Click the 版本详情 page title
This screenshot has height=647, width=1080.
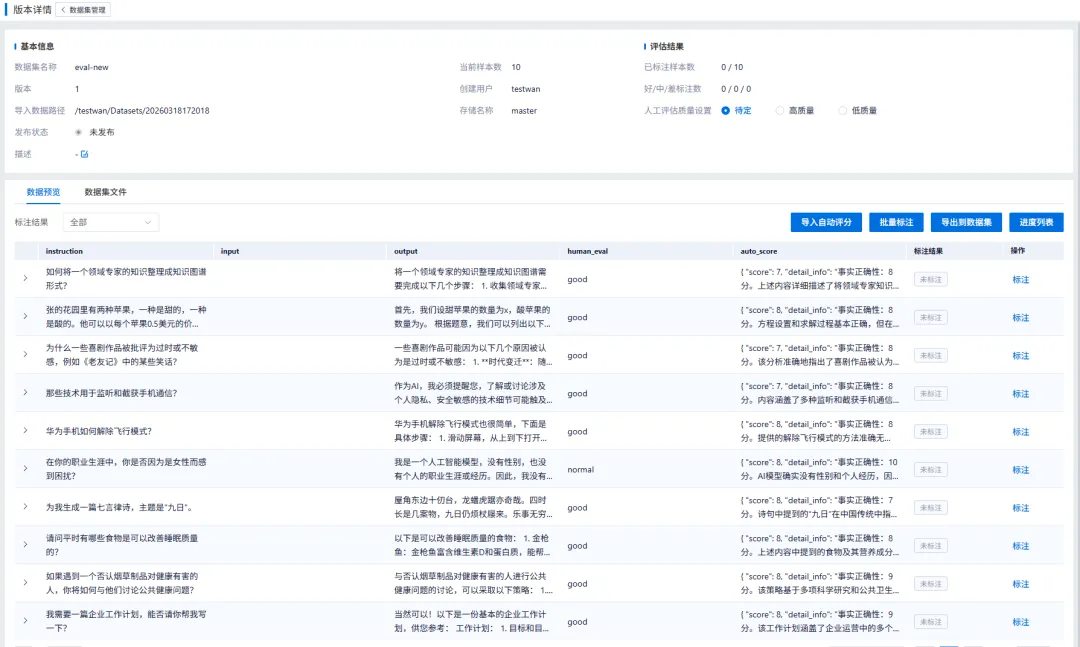(x=32, y=10)
